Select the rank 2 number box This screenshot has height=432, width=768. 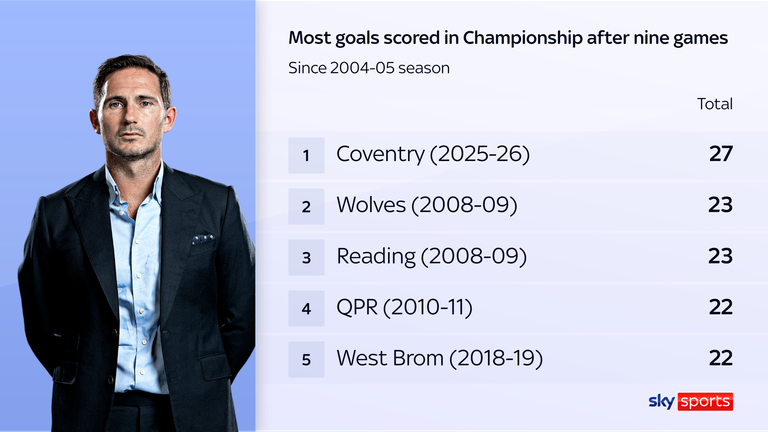pos(306,206)
